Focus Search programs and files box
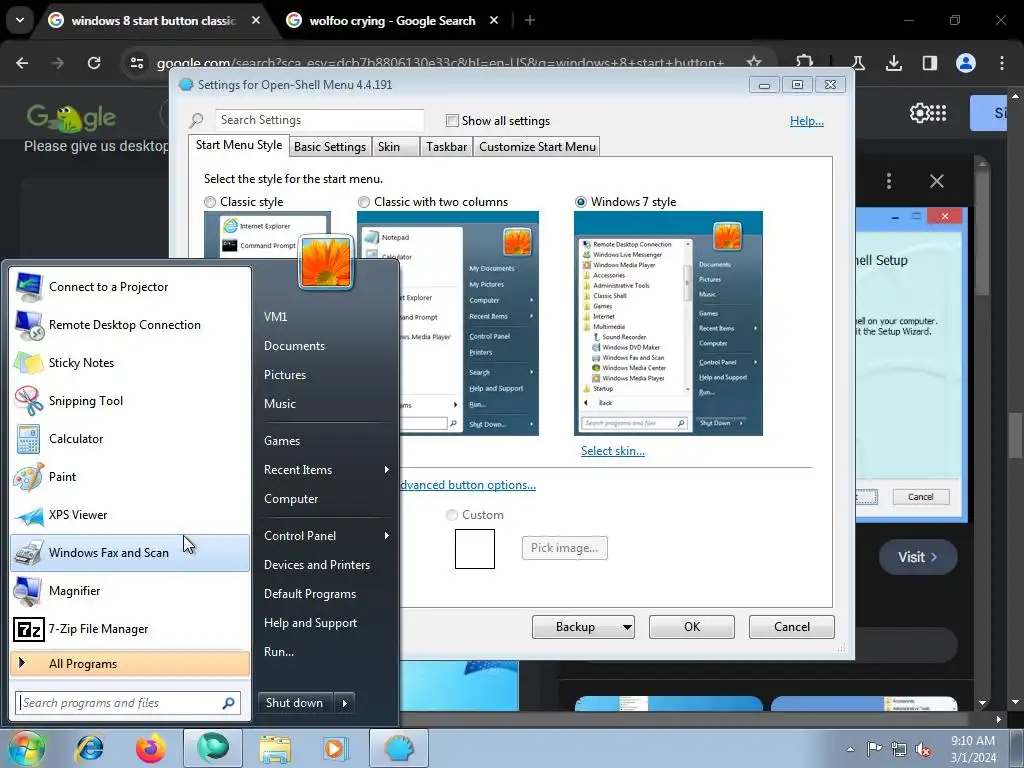Viewport: 1024px width, 768px height. tap(128, 703)
